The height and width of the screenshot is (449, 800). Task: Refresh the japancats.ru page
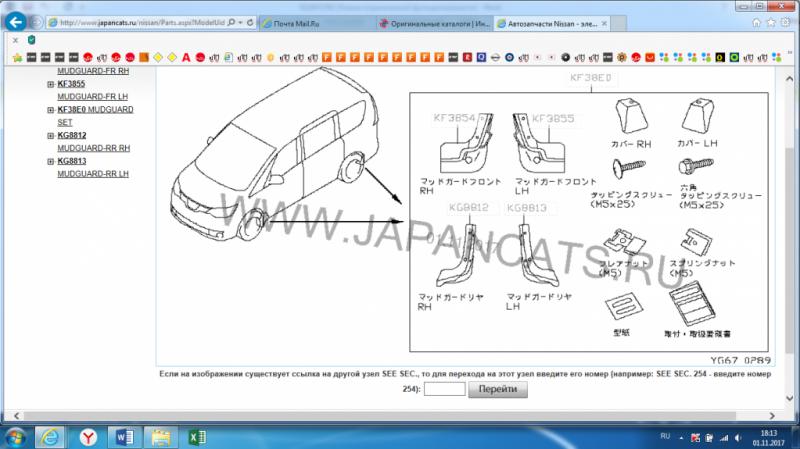point(250,23)
